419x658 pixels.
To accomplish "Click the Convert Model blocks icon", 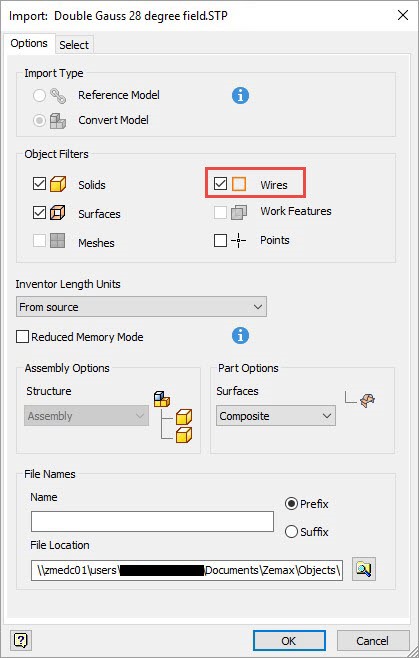I will 58,121.
